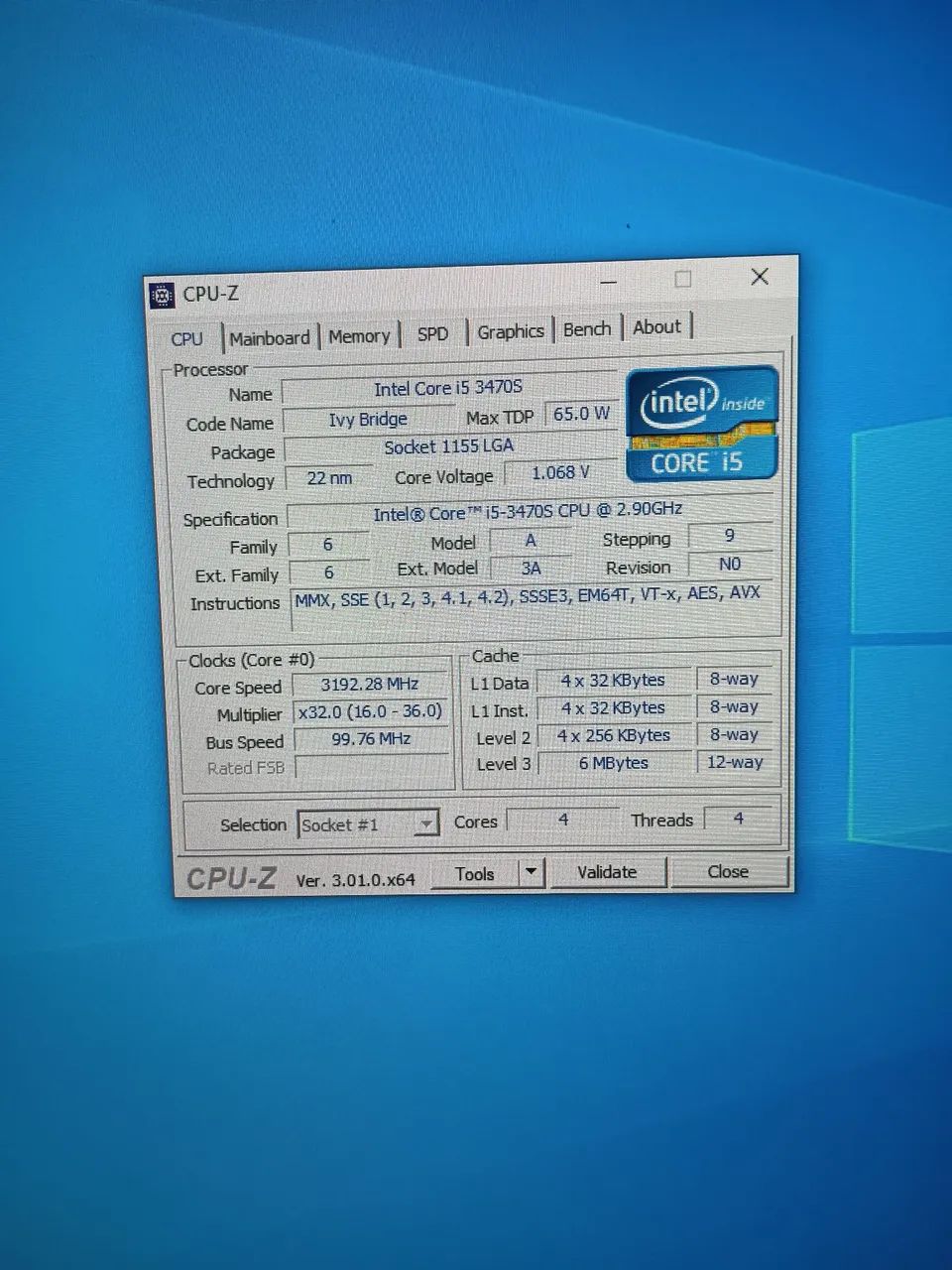Click the Level 3 value 6 MBytes
The width and height of the screenshot is (952, 1270).
coord(613,763)
